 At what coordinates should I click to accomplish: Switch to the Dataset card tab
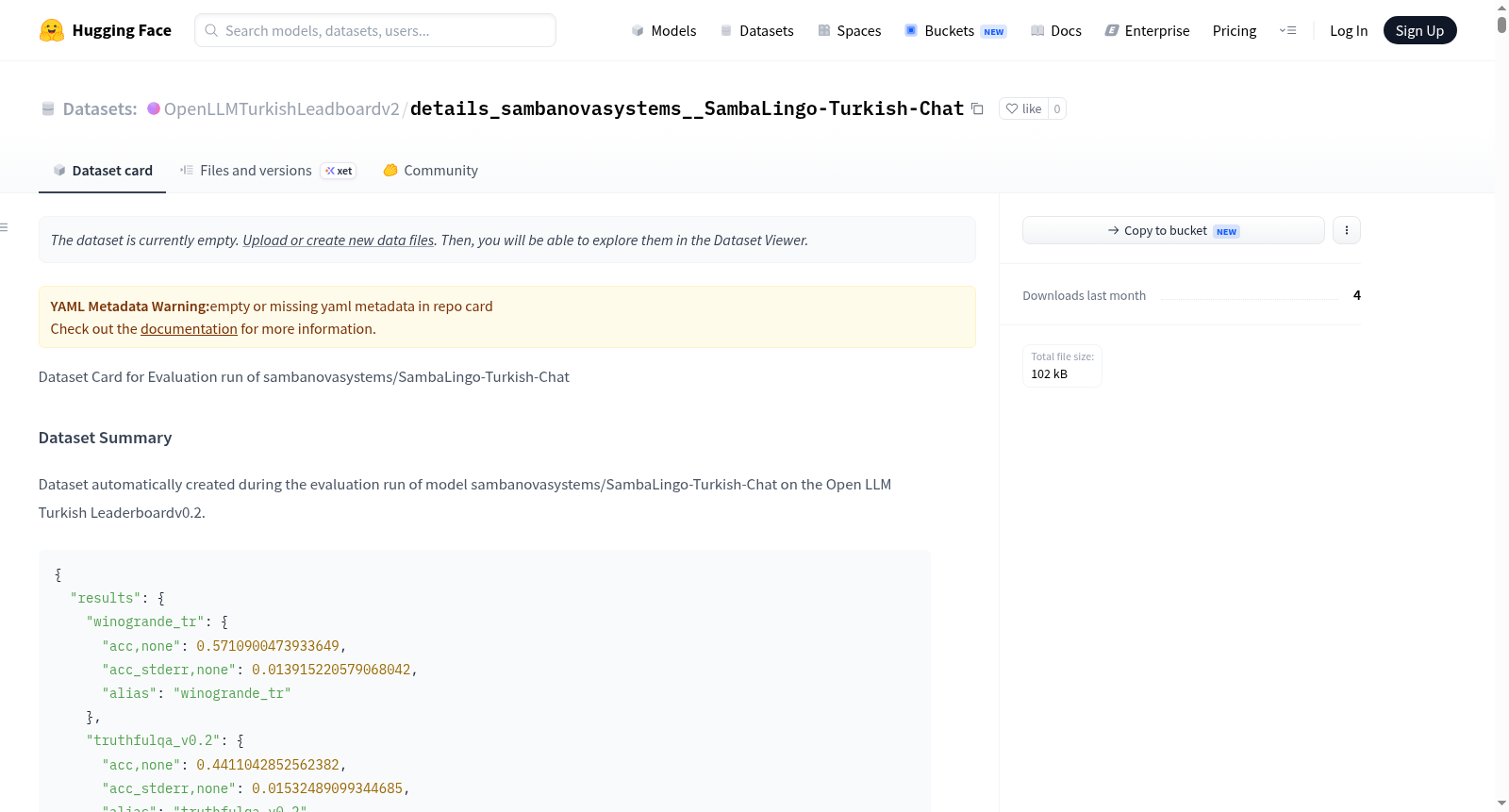[102, 171]
